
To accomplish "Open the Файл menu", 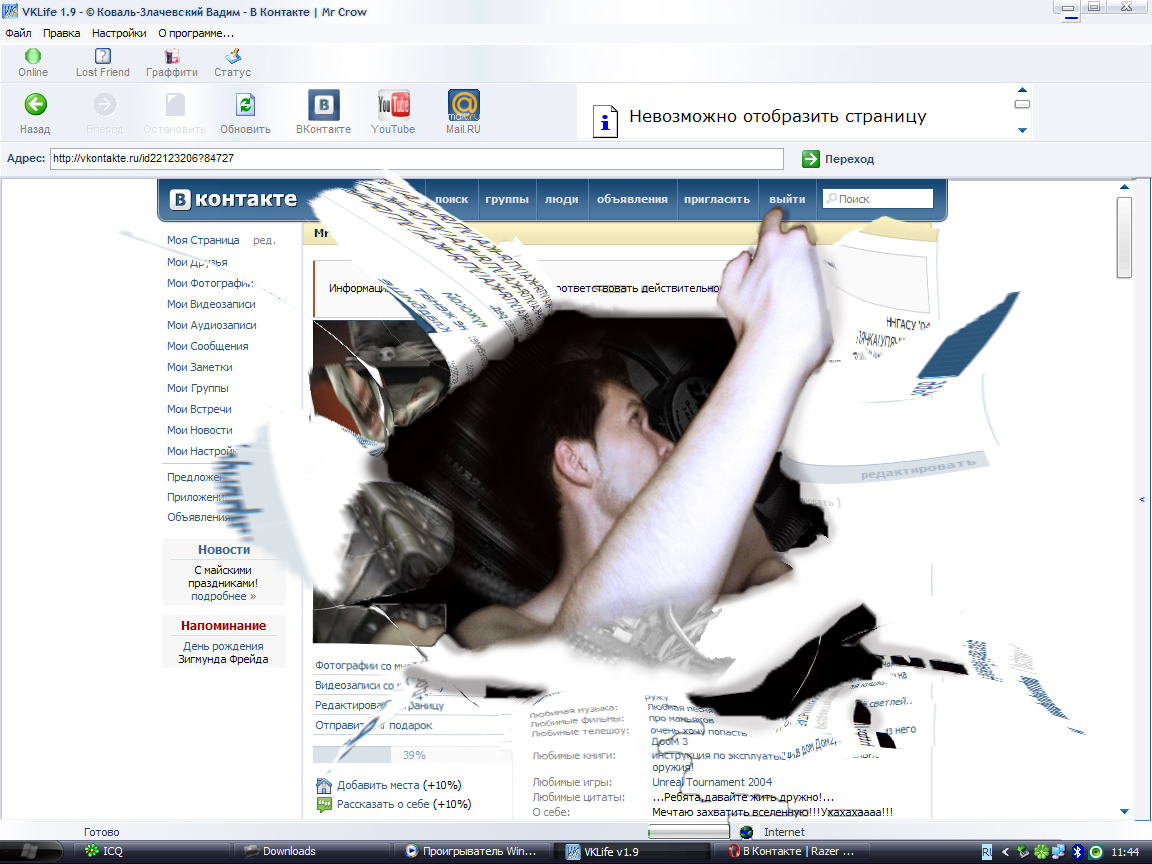I will pos(18,33).
